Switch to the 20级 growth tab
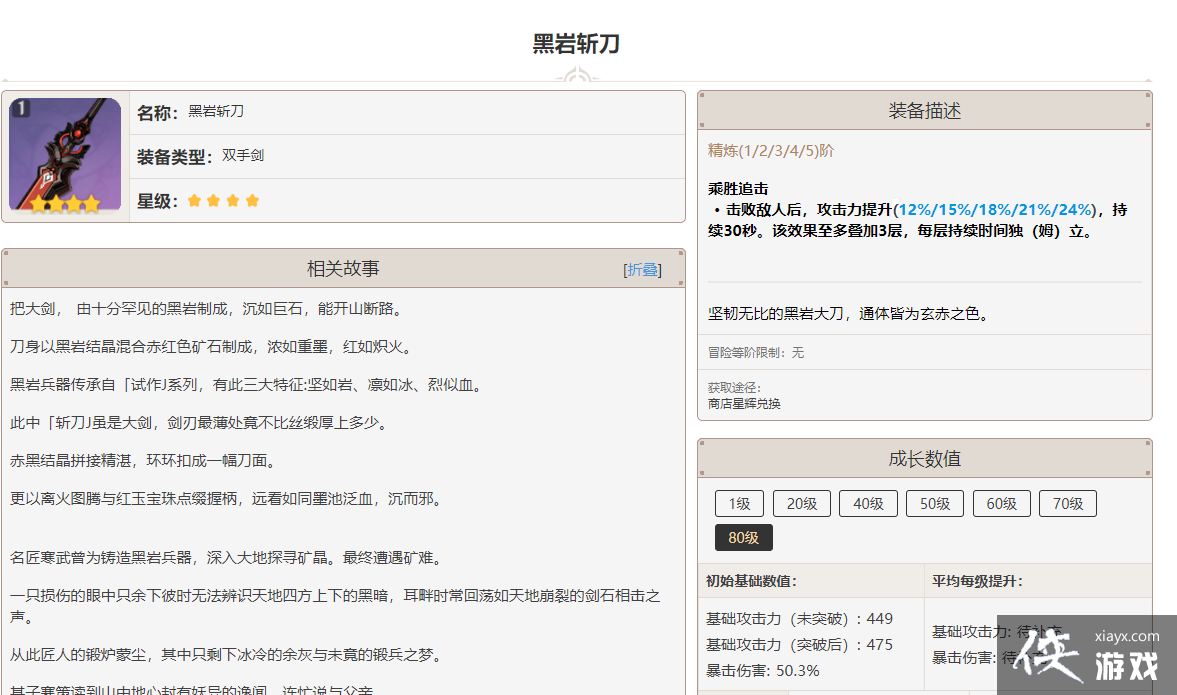The image size is (1177, 695). point(802,504)
